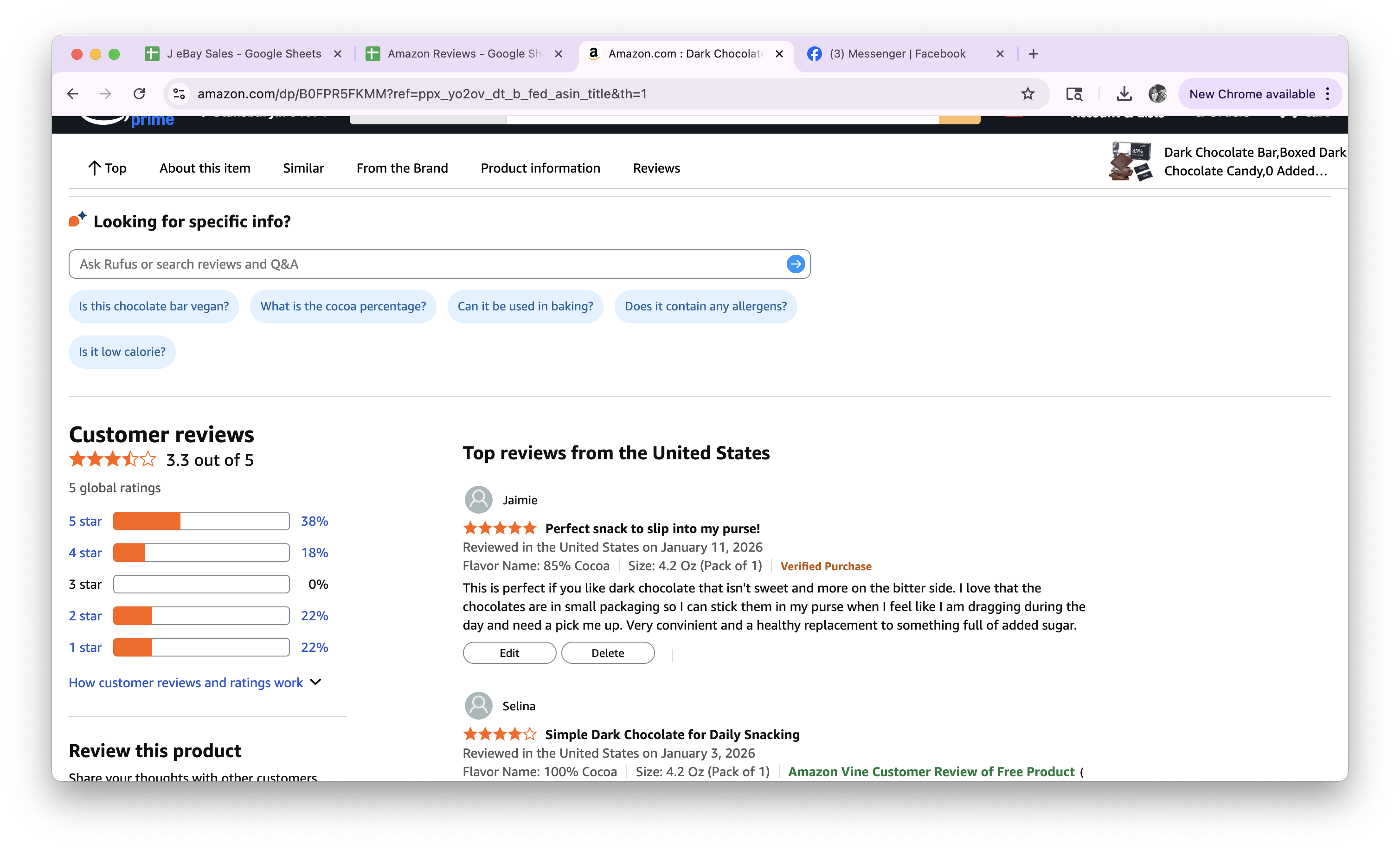1400x850 pixels.
Task: Select 'Is this chocolate bar vegan?' suggestion
Action: (154, 306)
